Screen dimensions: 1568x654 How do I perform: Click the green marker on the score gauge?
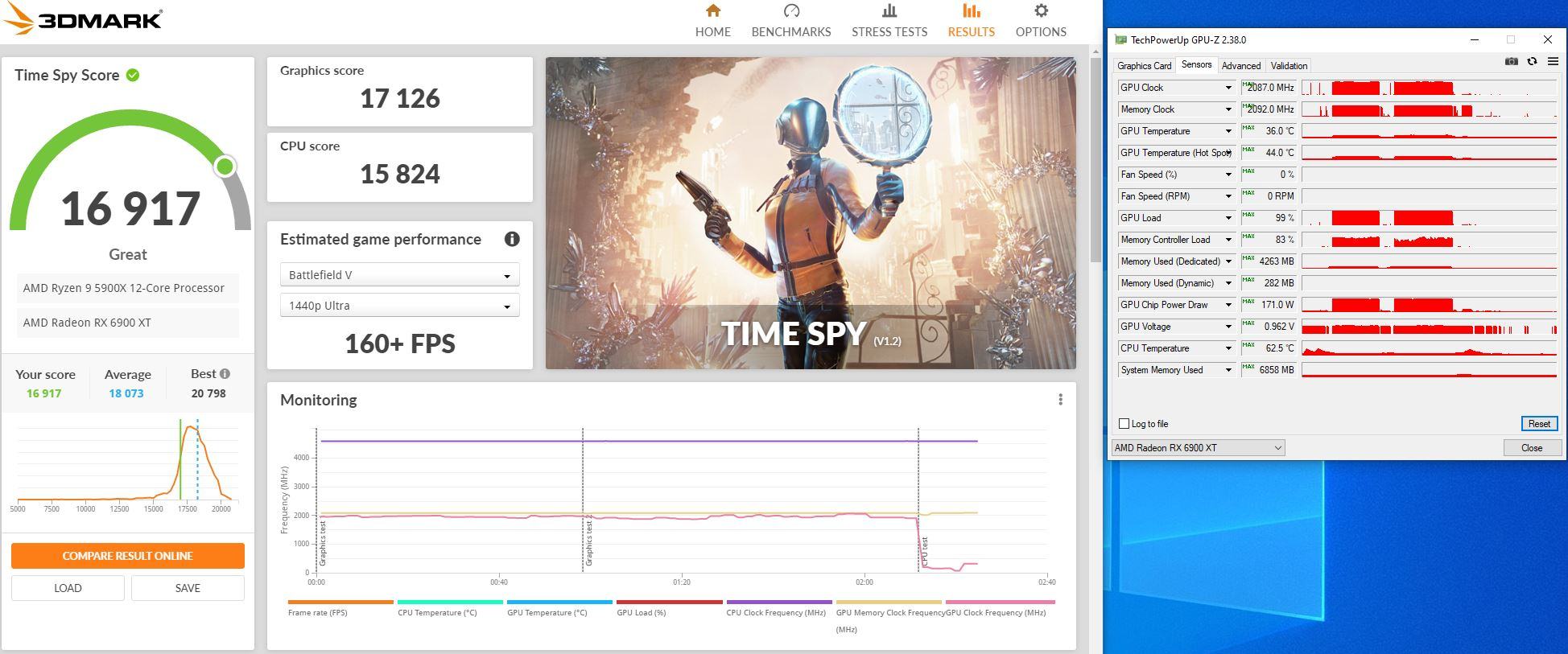coord(225,167)
